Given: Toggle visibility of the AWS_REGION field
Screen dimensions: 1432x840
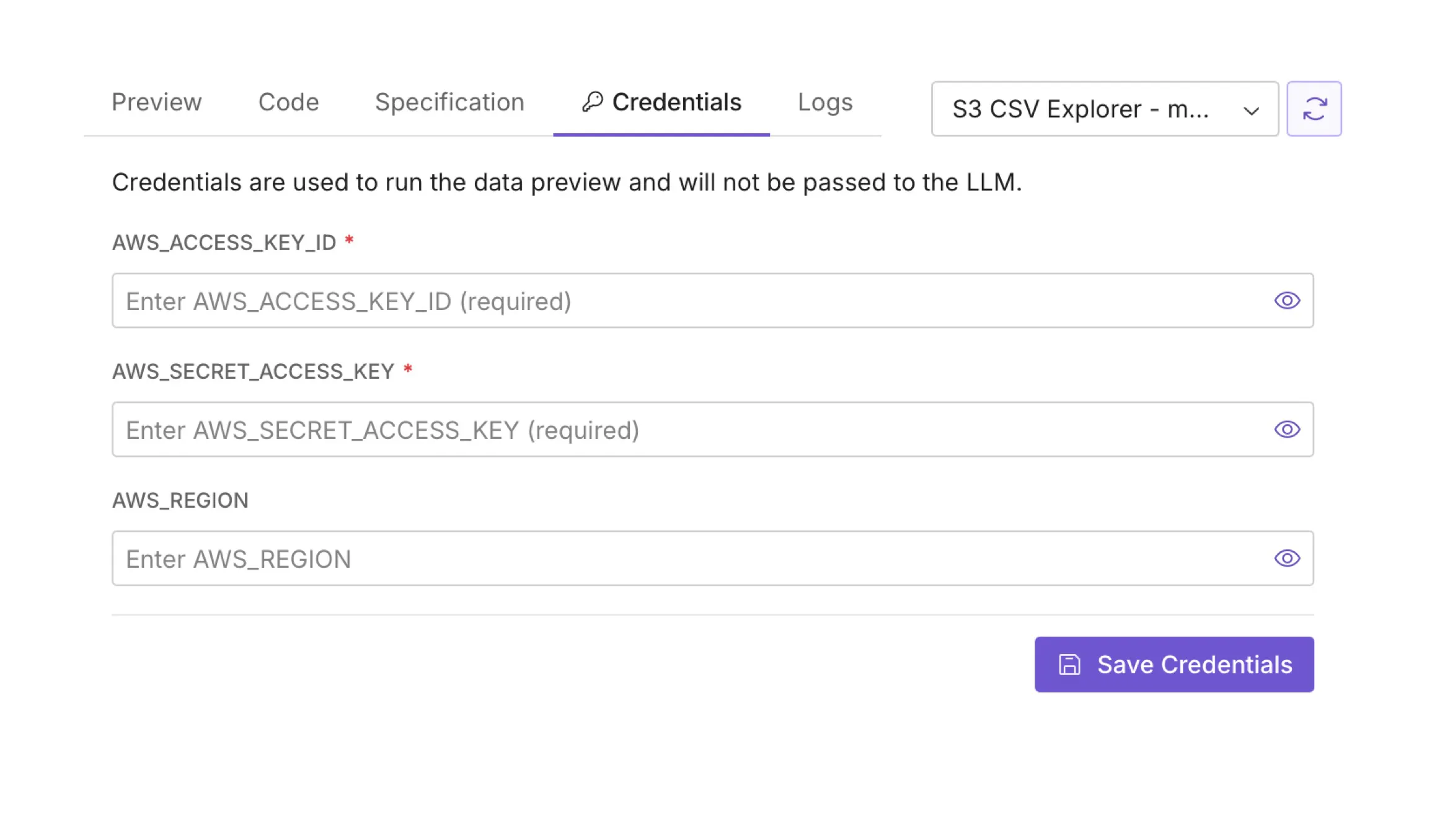Looking at the screenshot, I should tap(1286, 559).
